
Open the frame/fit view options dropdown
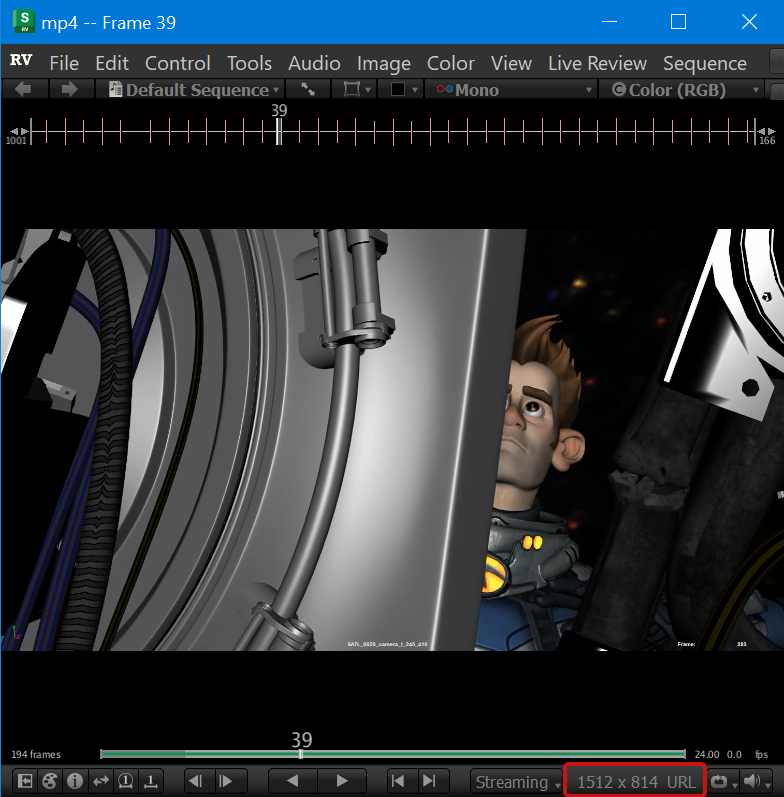point(354,89)
